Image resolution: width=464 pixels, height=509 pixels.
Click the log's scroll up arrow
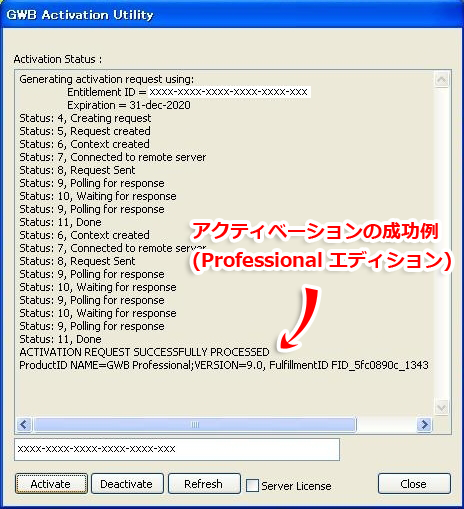point(442,79)
